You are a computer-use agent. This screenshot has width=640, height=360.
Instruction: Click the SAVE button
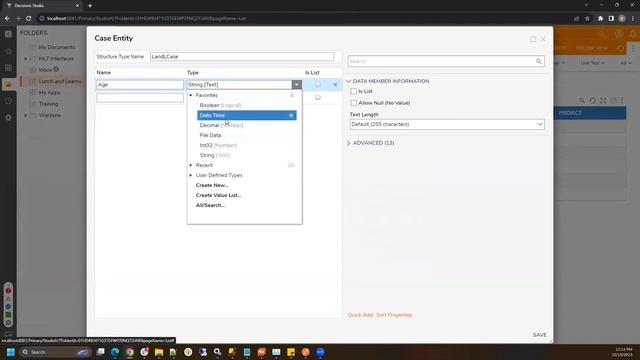539,335
